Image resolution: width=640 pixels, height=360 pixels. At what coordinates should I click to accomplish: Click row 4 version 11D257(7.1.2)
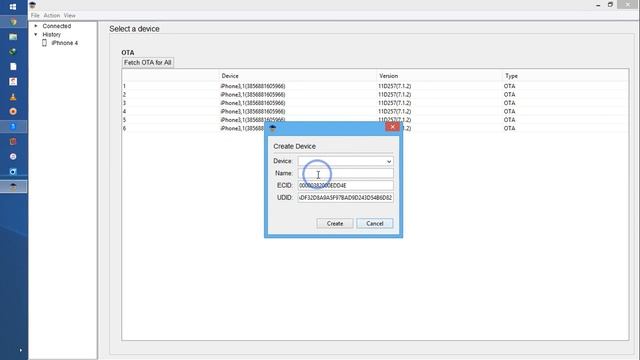[x=395, y=111]
